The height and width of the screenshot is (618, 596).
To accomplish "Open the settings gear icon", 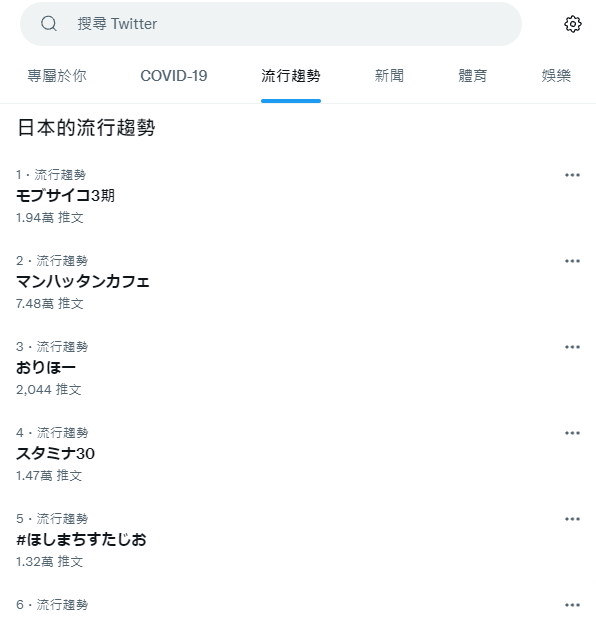I will click(572, 24).
